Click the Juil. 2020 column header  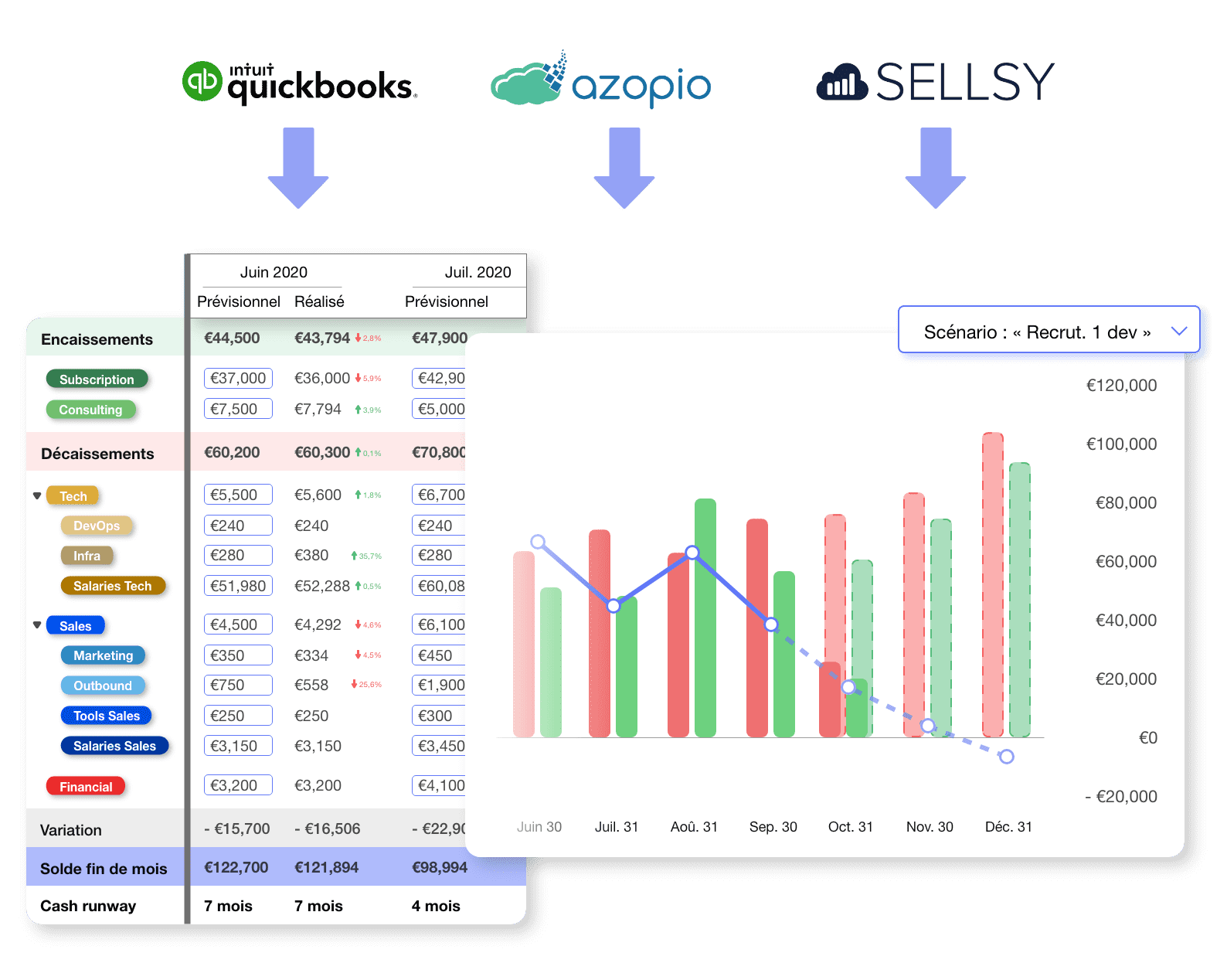pyautogui.click(x=478, y=272)
